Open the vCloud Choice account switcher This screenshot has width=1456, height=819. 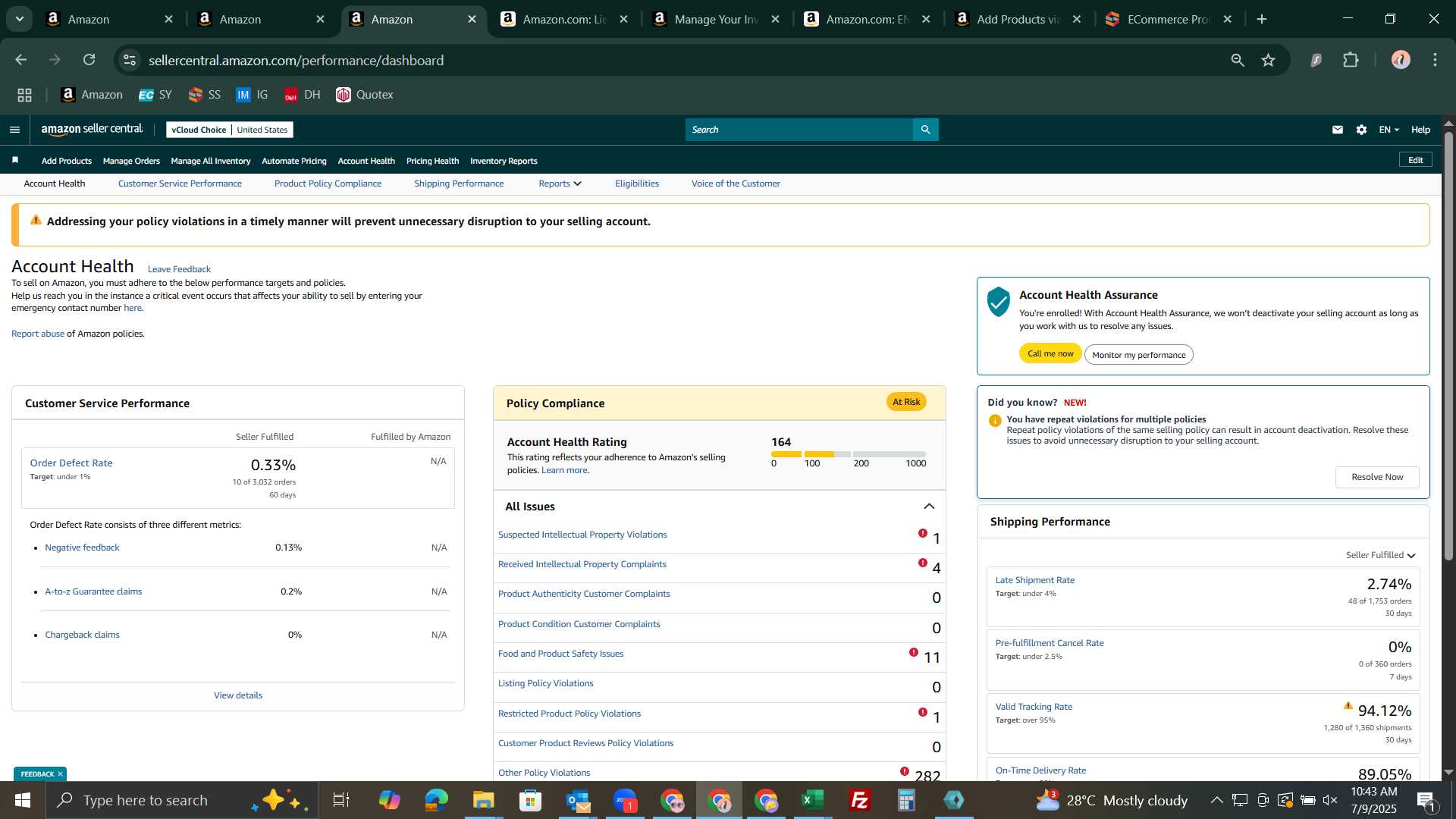(230, 130)
